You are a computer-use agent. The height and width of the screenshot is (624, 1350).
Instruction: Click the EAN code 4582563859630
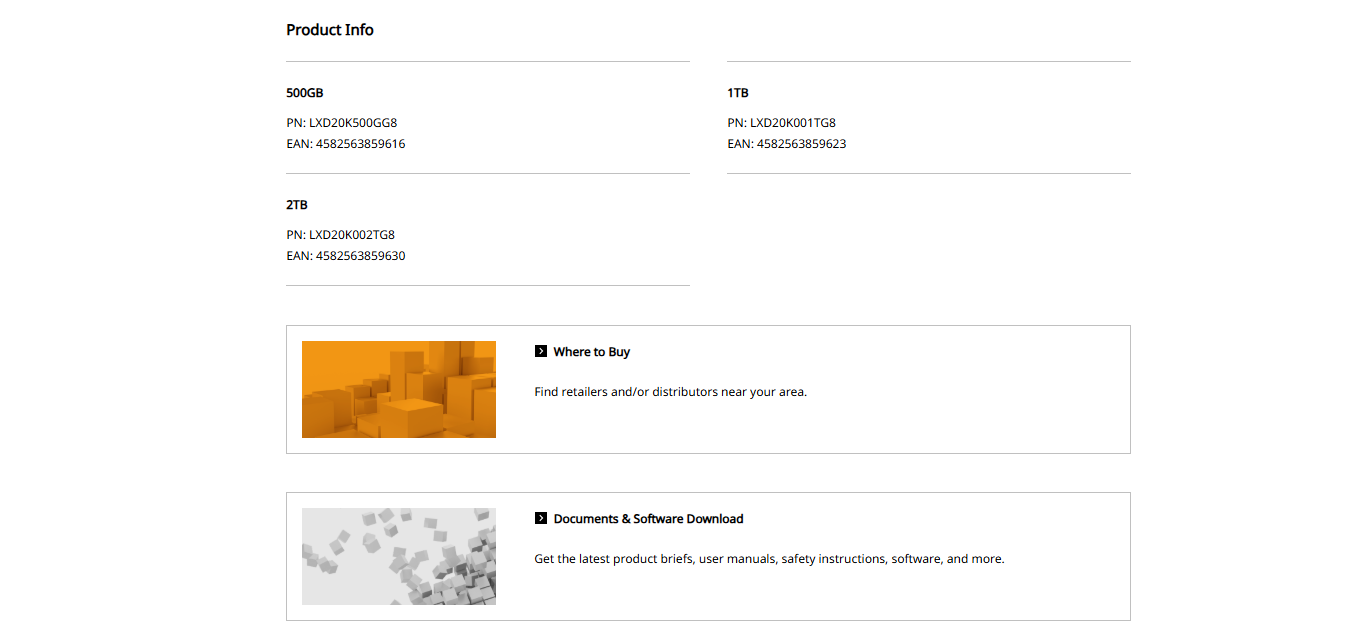point(360,256)
